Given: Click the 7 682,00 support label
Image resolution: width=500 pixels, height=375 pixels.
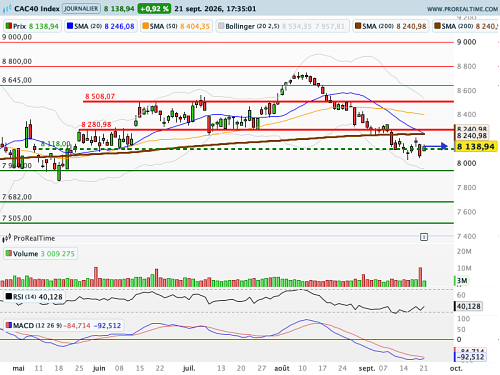Looking at the screenshot, I should [x=17, y=197].
